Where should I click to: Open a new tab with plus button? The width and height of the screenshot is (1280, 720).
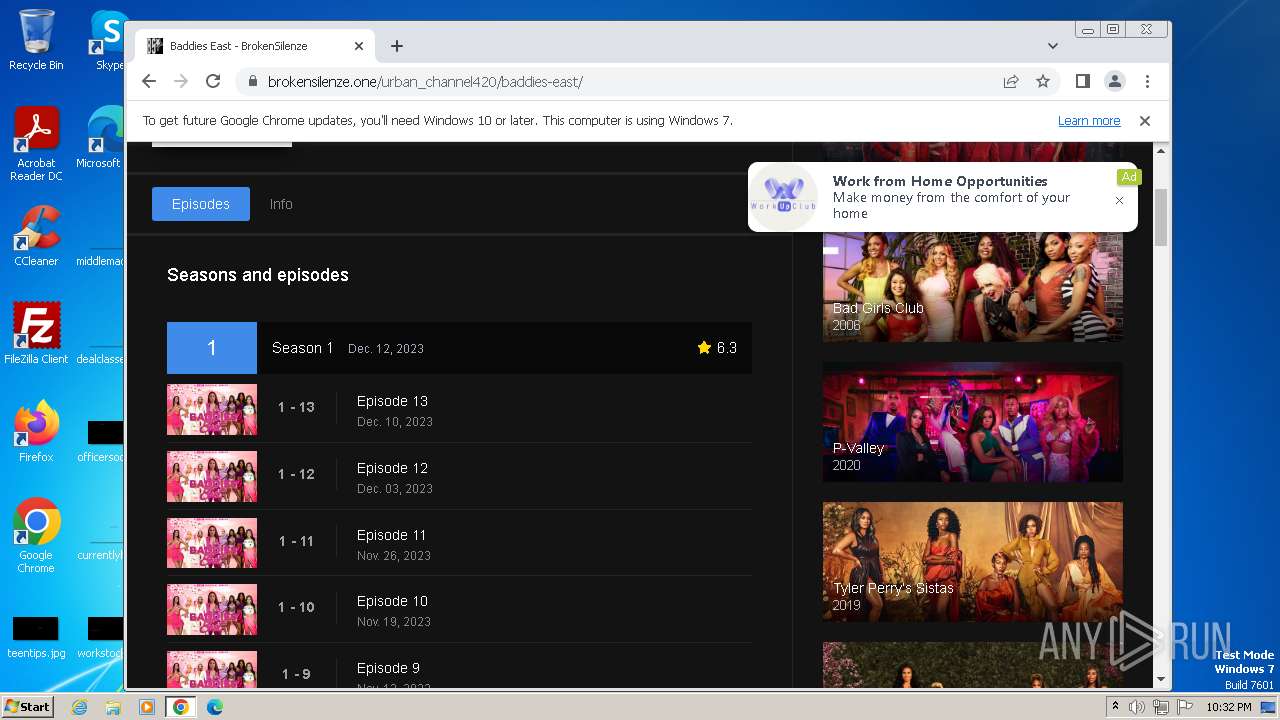397,46
